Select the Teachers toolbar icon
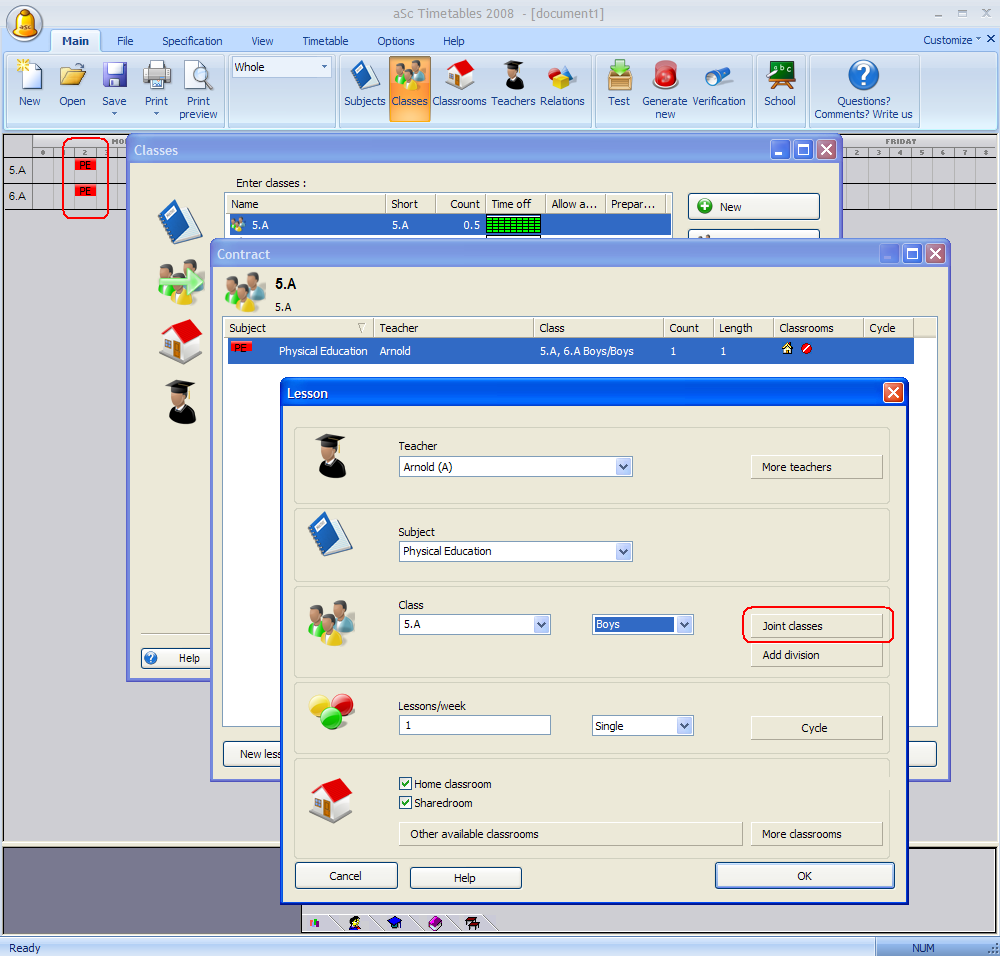This screenshot has width=1000, height=956. (x=513, y=84)
